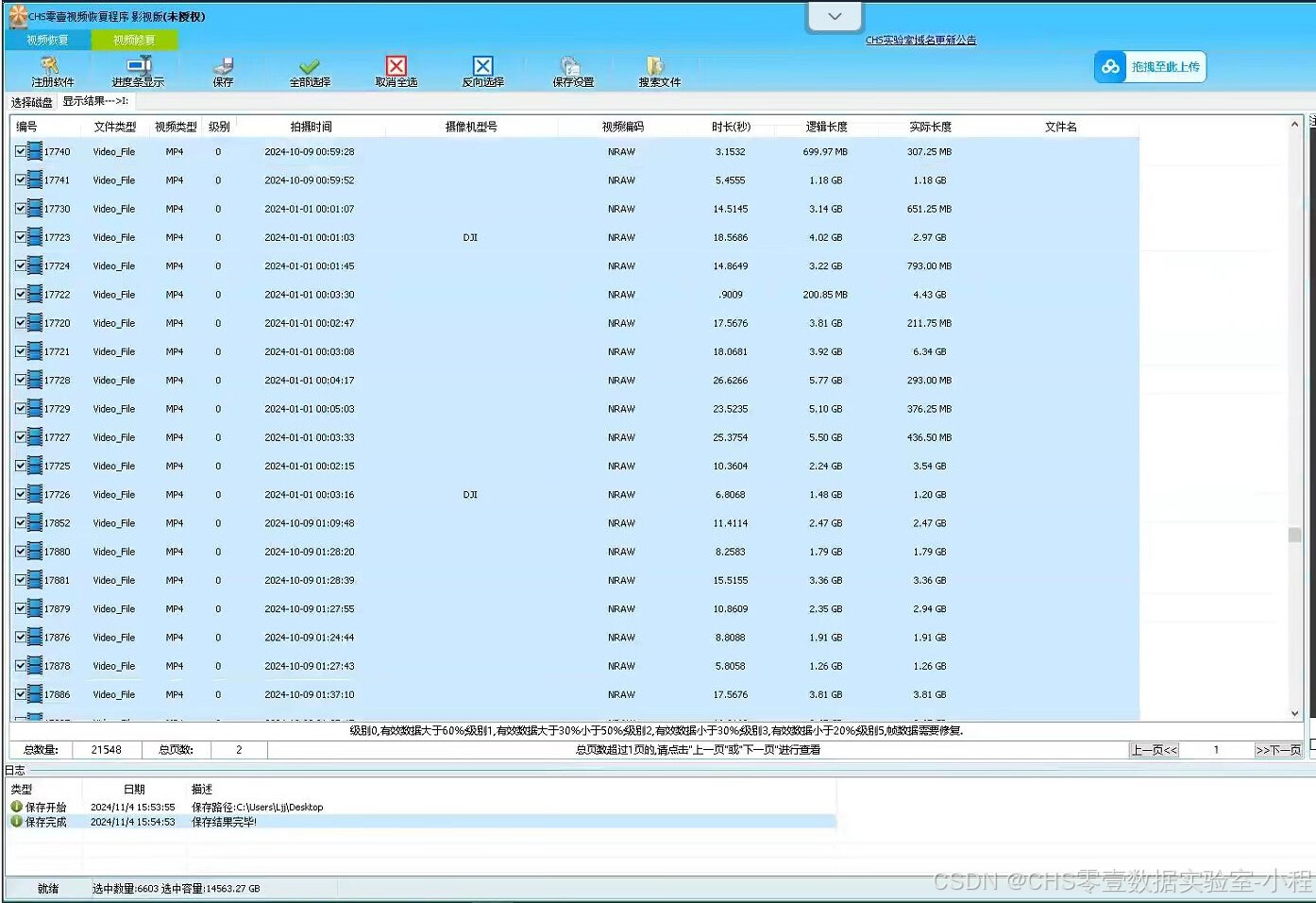Image resolution: width=1316 pixels, height=903 pixels.
Task: Click the film icon for row 17740
Action: [35, 151]
